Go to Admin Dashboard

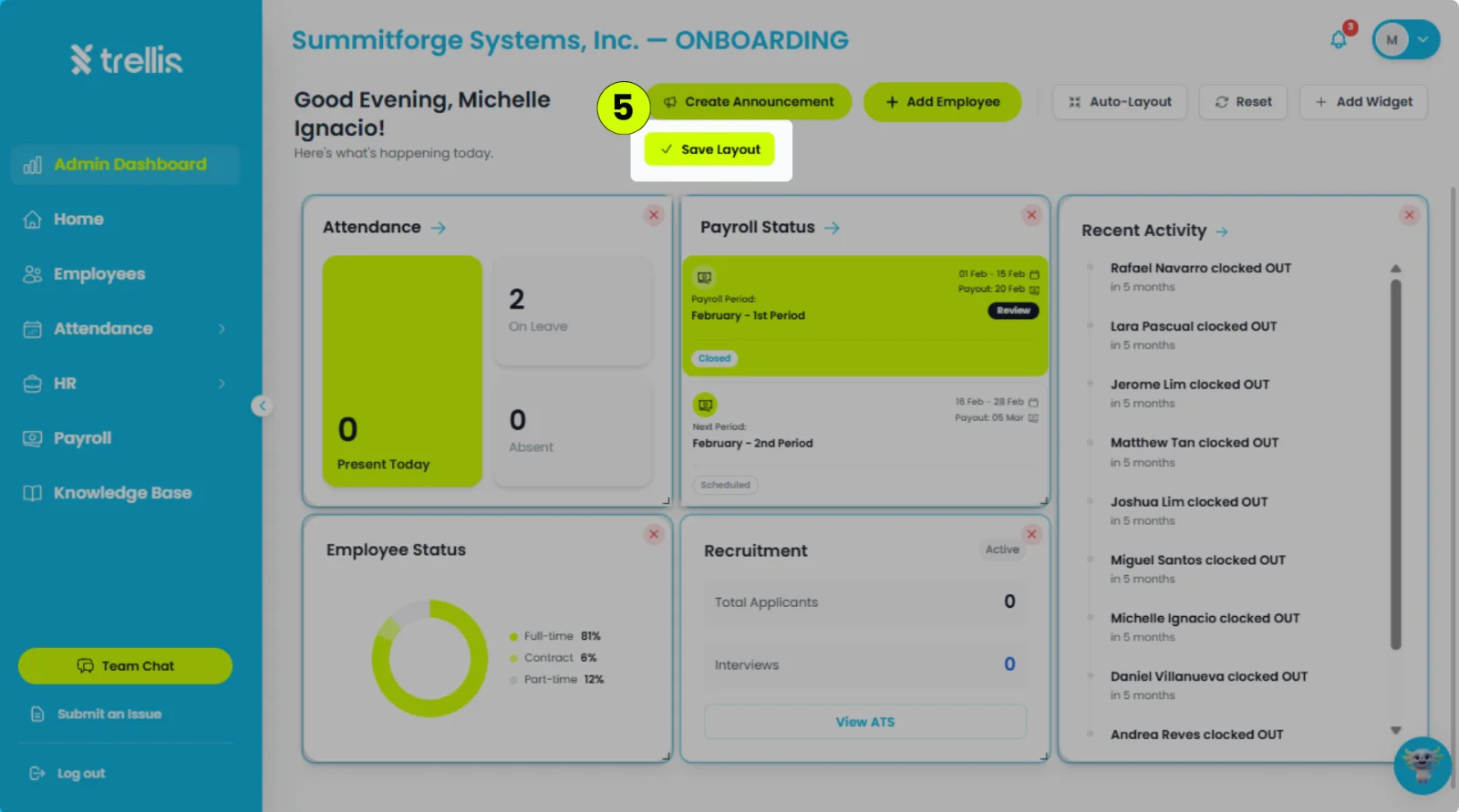point(125,164)
